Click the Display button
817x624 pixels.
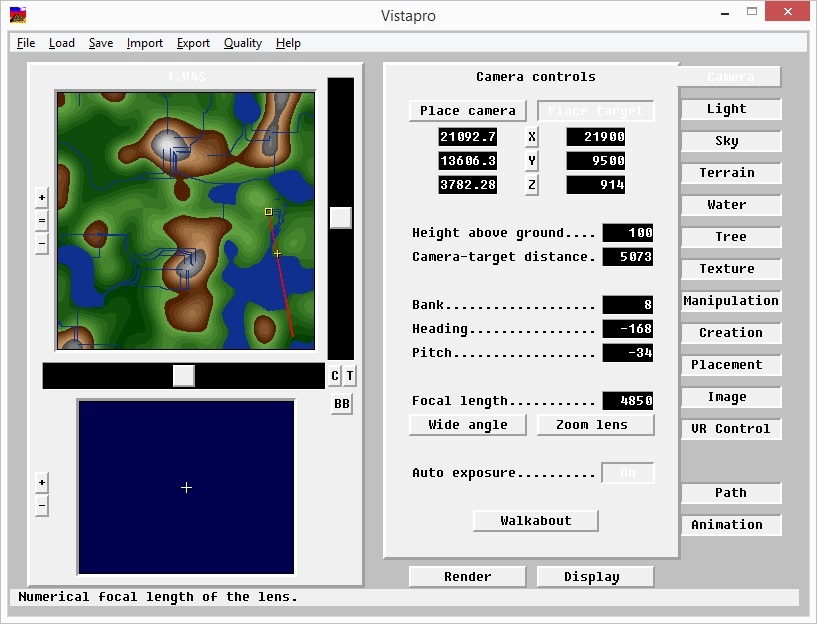tap(596, 577)
